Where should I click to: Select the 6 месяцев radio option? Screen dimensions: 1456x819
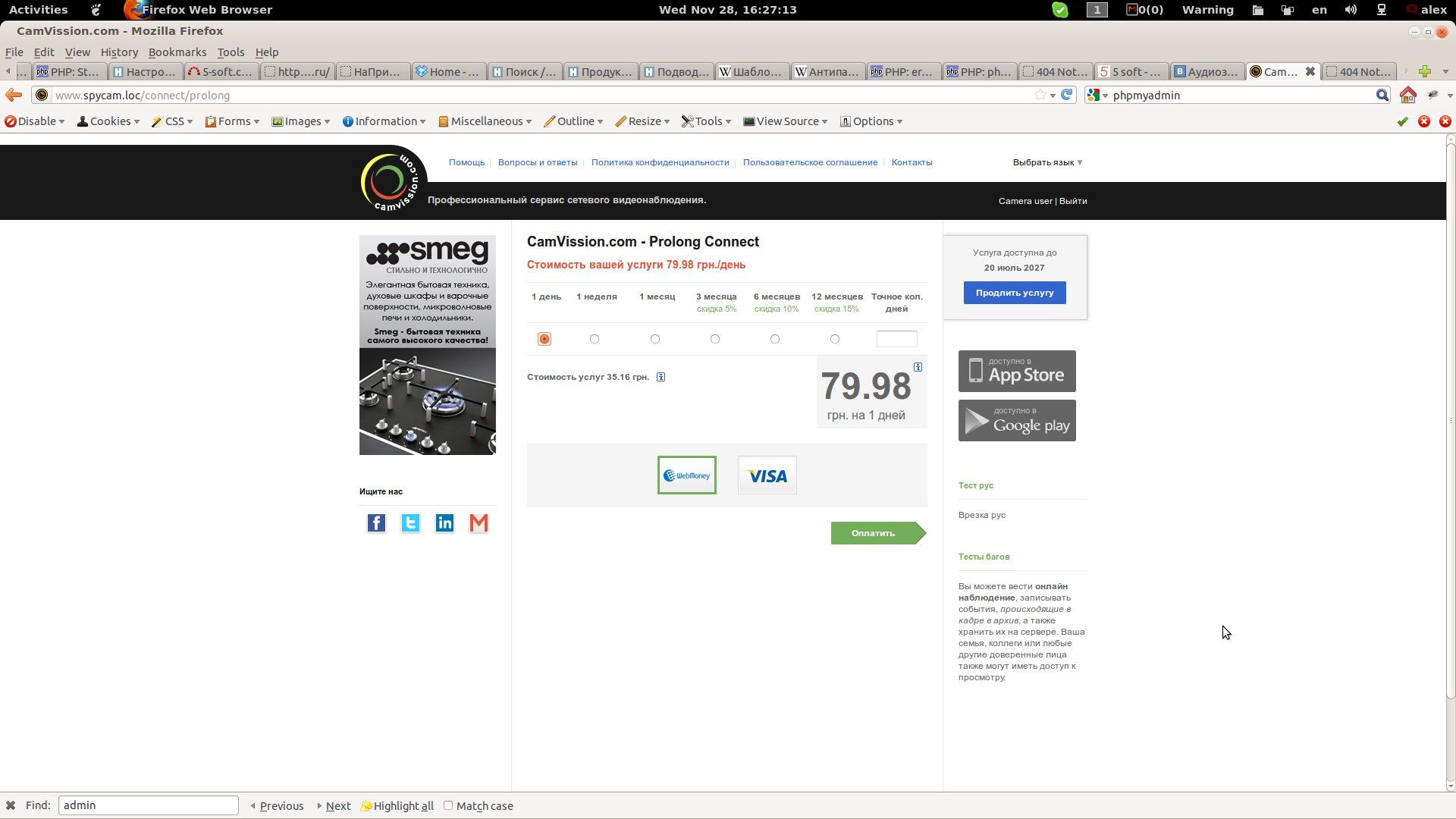tap(775, 339)
